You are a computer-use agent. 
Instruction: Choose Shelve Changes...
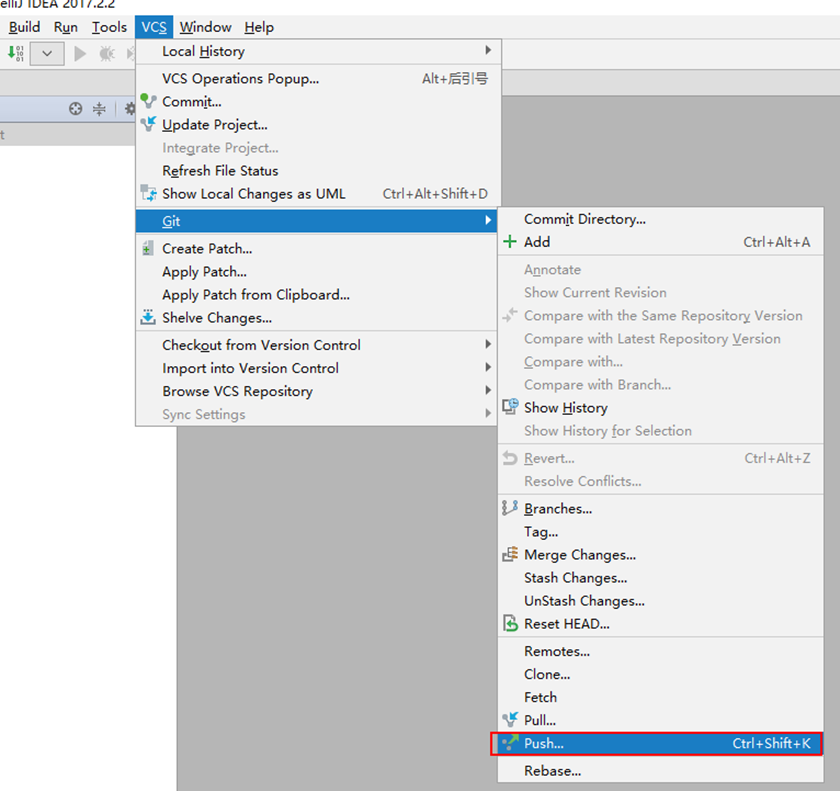tap(318, 318)
